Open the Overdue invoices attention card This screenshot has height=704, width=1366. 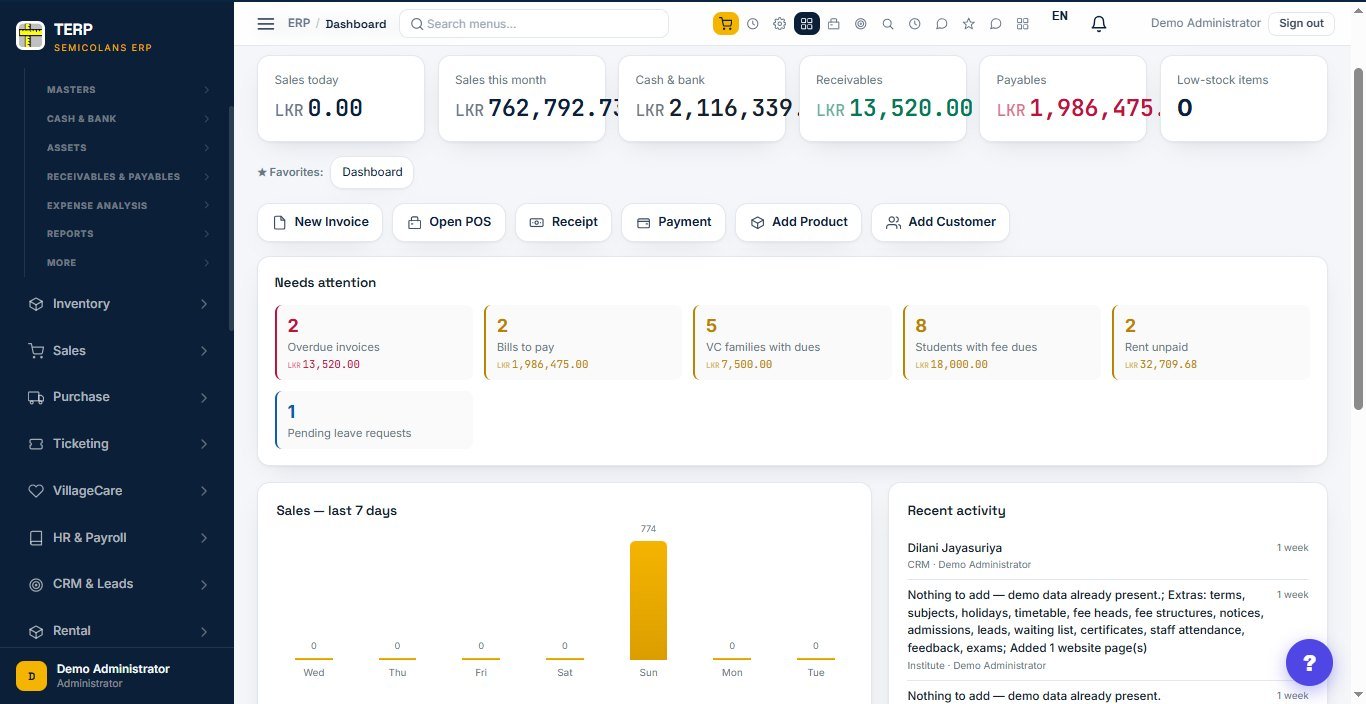(x=373, y=342)
